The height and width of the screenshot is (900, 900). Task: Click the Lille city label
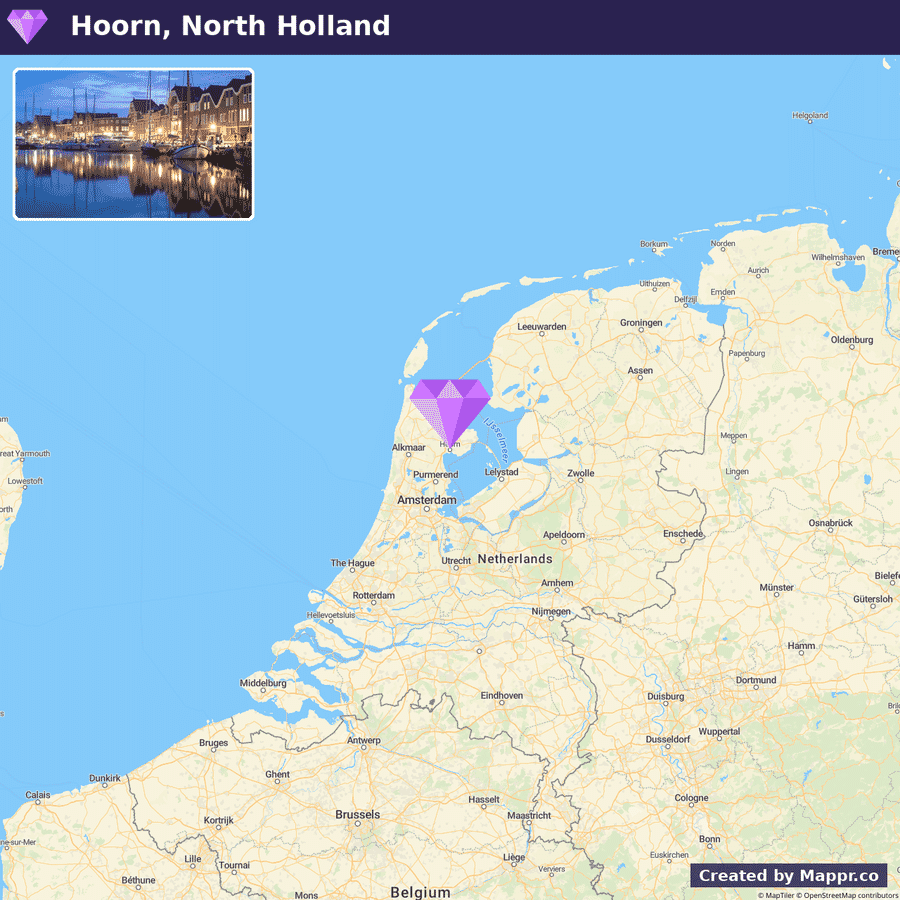(x=193, y=859)
